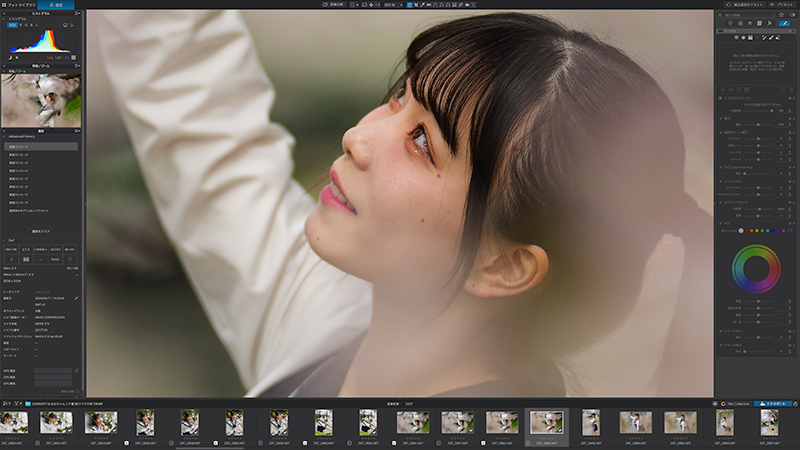
Task: Collapse the Advanced History panel
Action: coord(4,137)
